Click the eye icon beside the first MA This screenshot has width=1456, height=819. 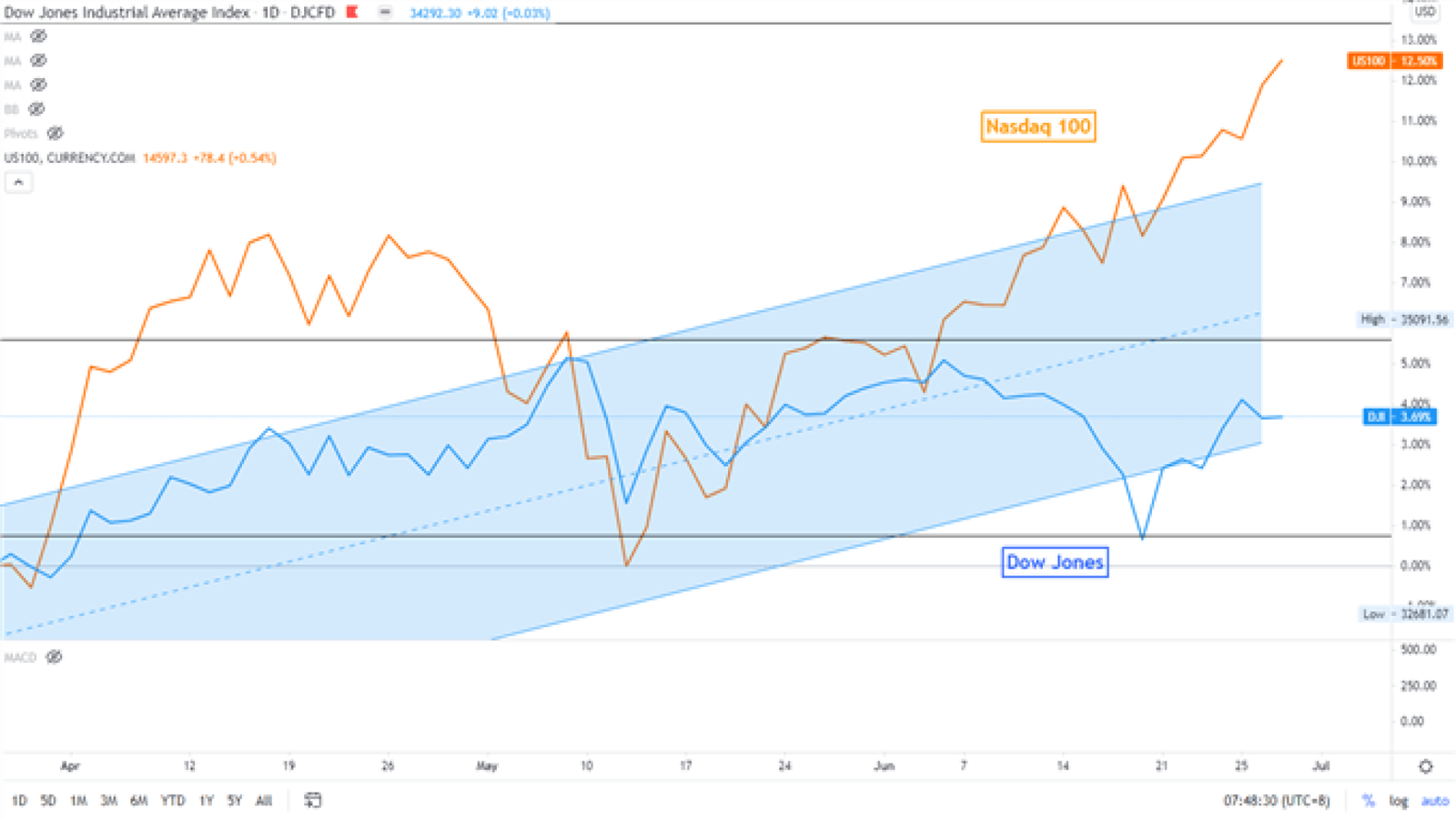38,36
